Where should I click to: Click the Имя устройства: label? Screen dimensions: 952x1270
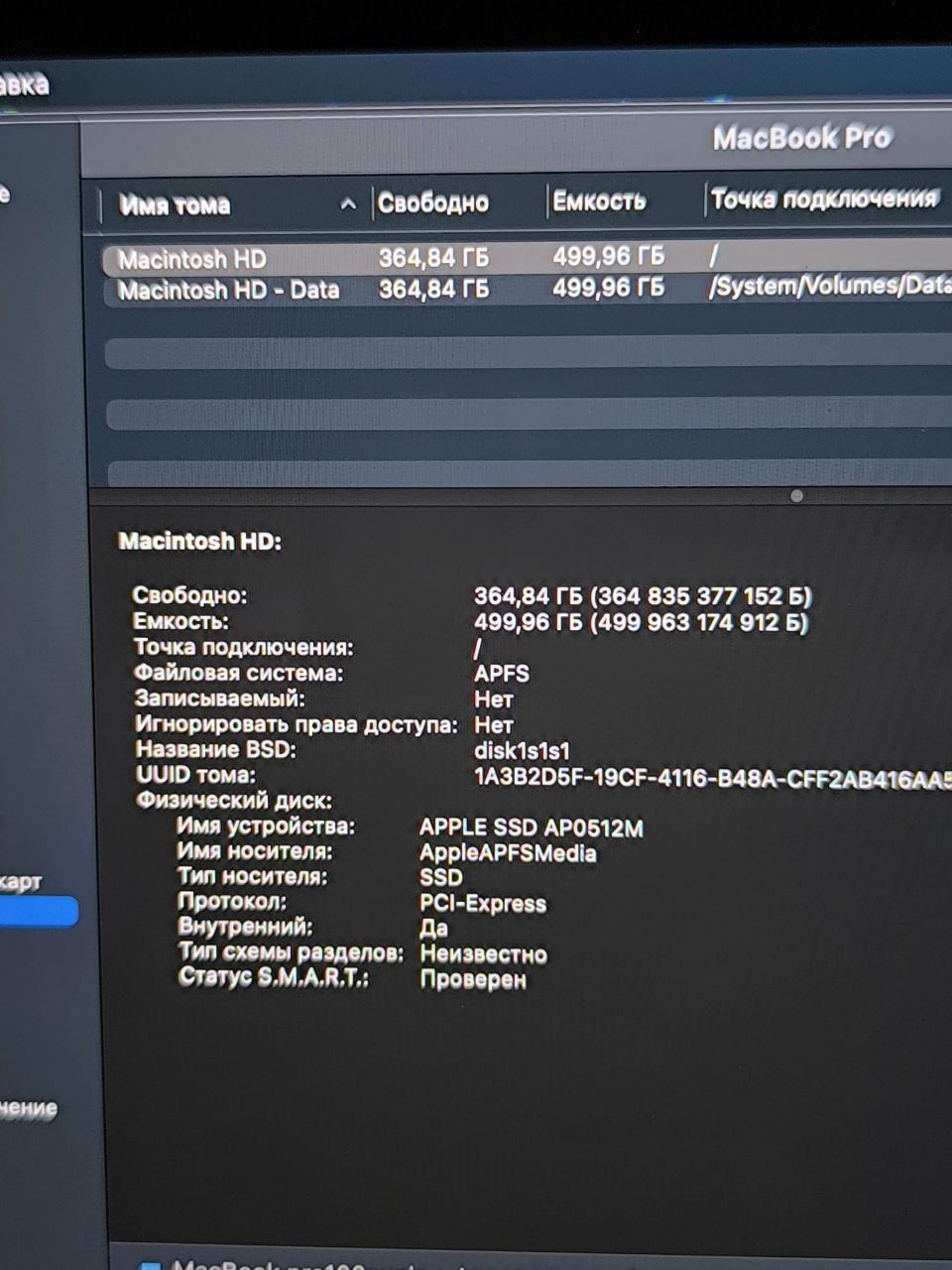tap(266, 825)
